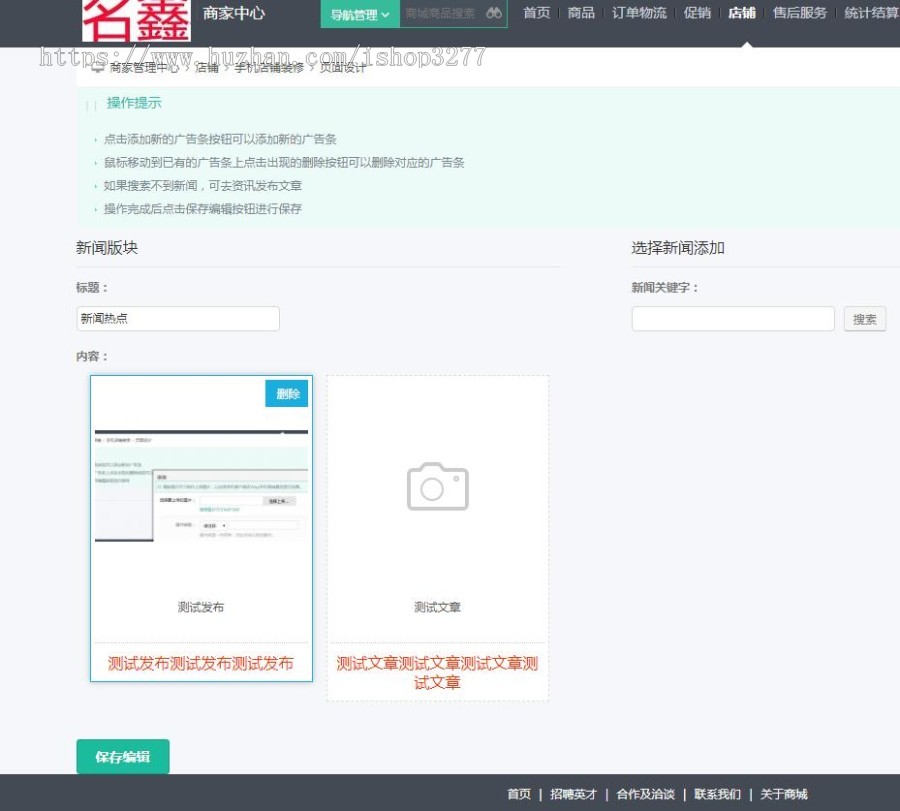Viewport: 900px width, 811px height.
Task: Click the 新闻关键字 input field
Action: (x=733, y=318)
